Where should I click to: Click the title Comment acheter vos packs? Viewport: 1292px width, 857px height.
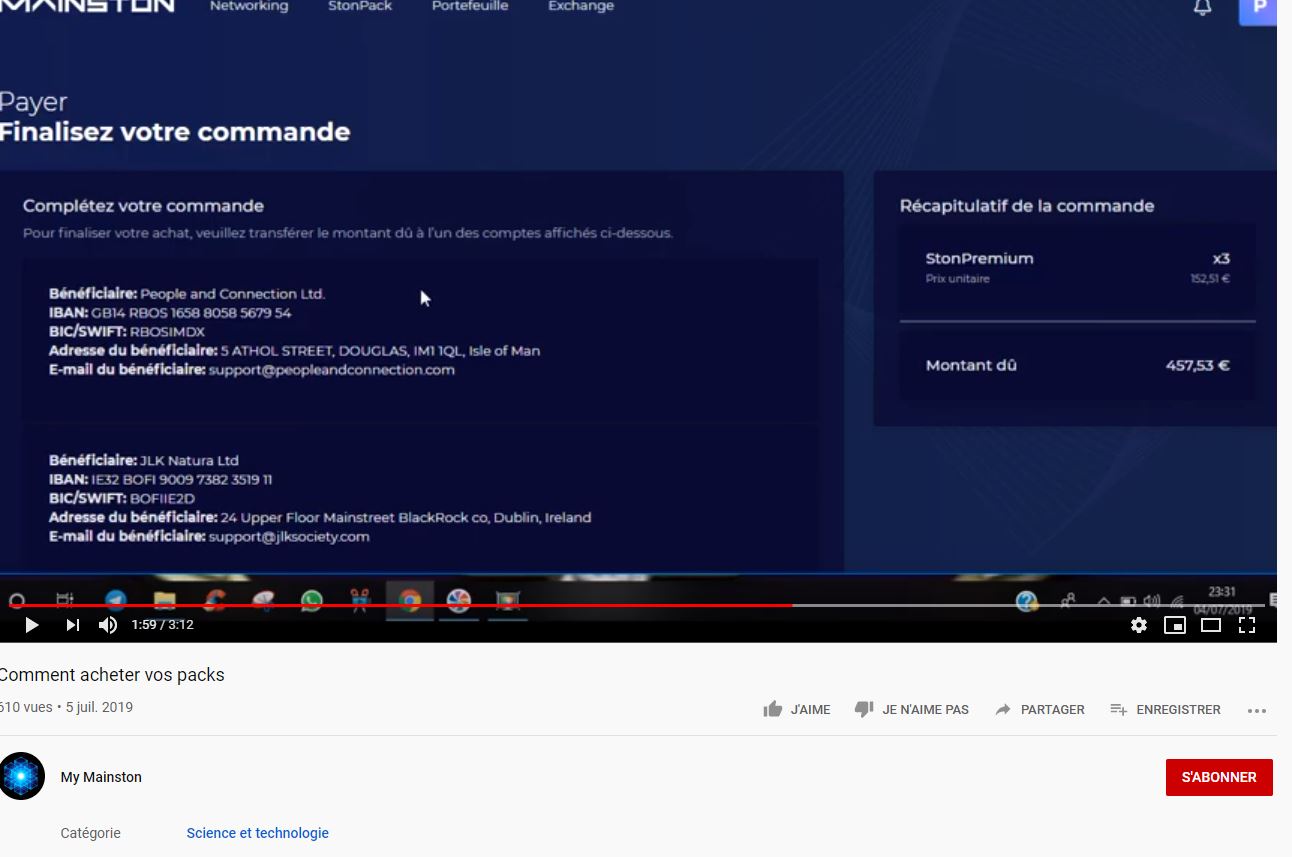(112, 675)
